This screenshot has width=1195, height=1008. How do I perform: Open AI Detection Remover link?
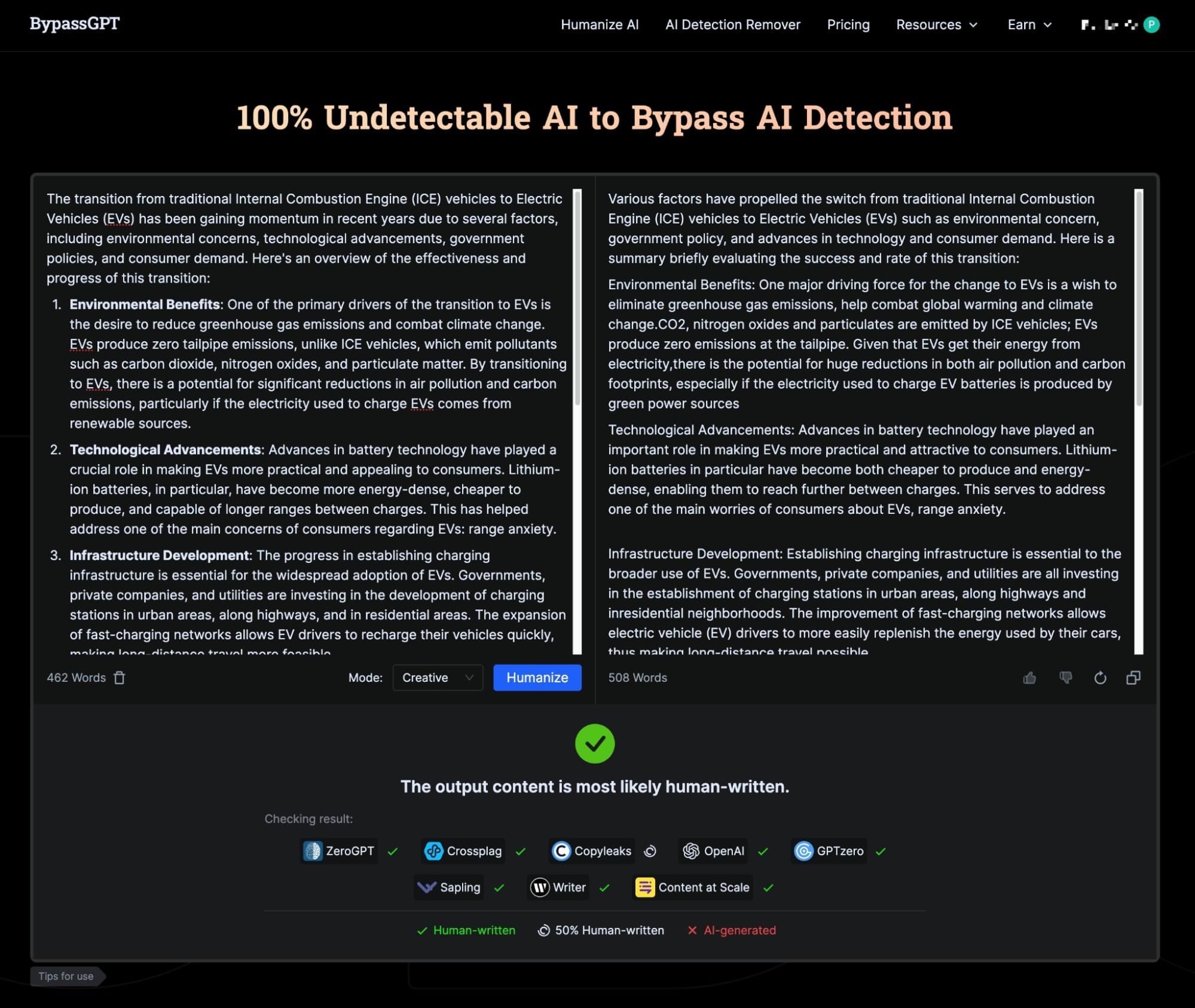coord(732,24)
